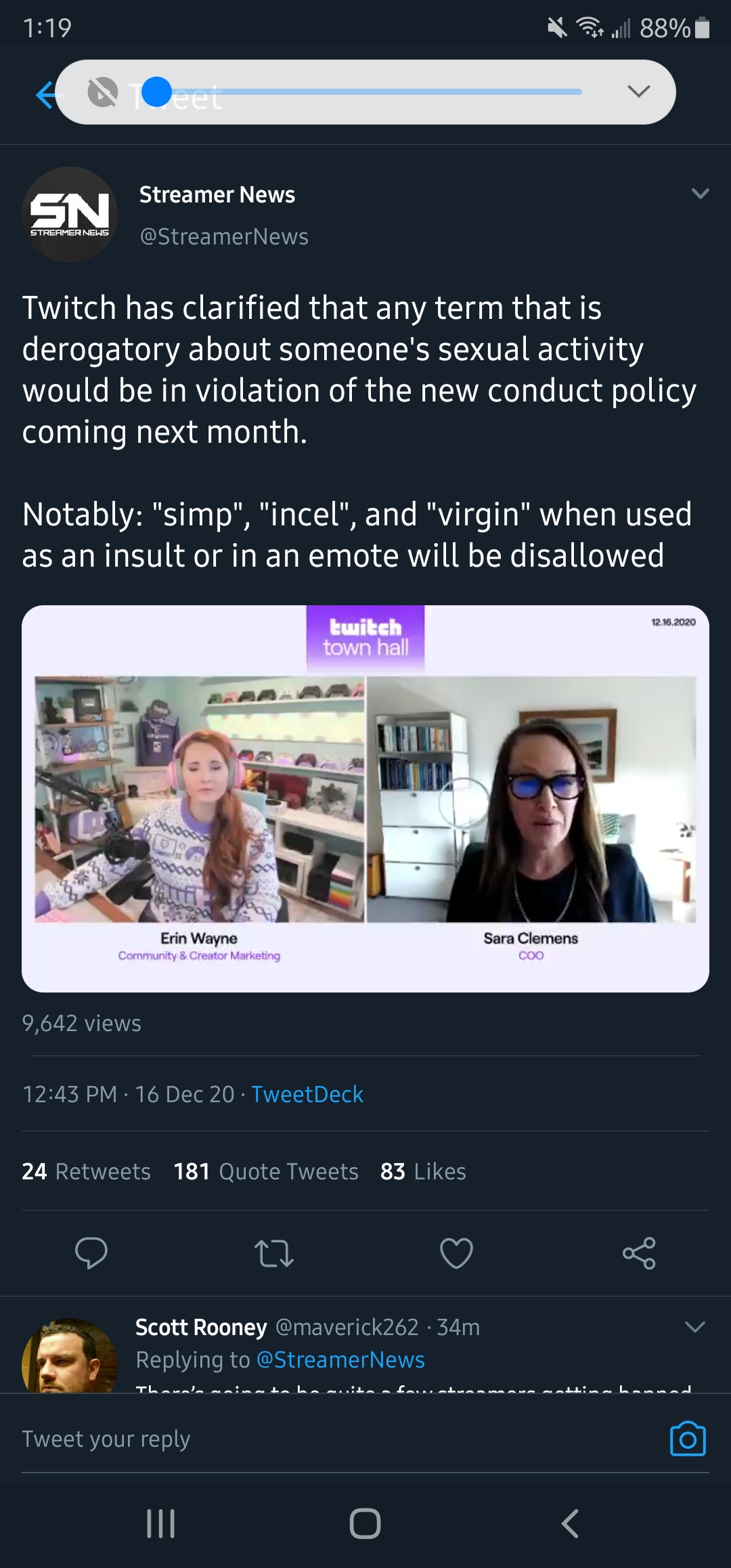
Task: Open the Streamer News profile avatar
Action: coord(70,215)
